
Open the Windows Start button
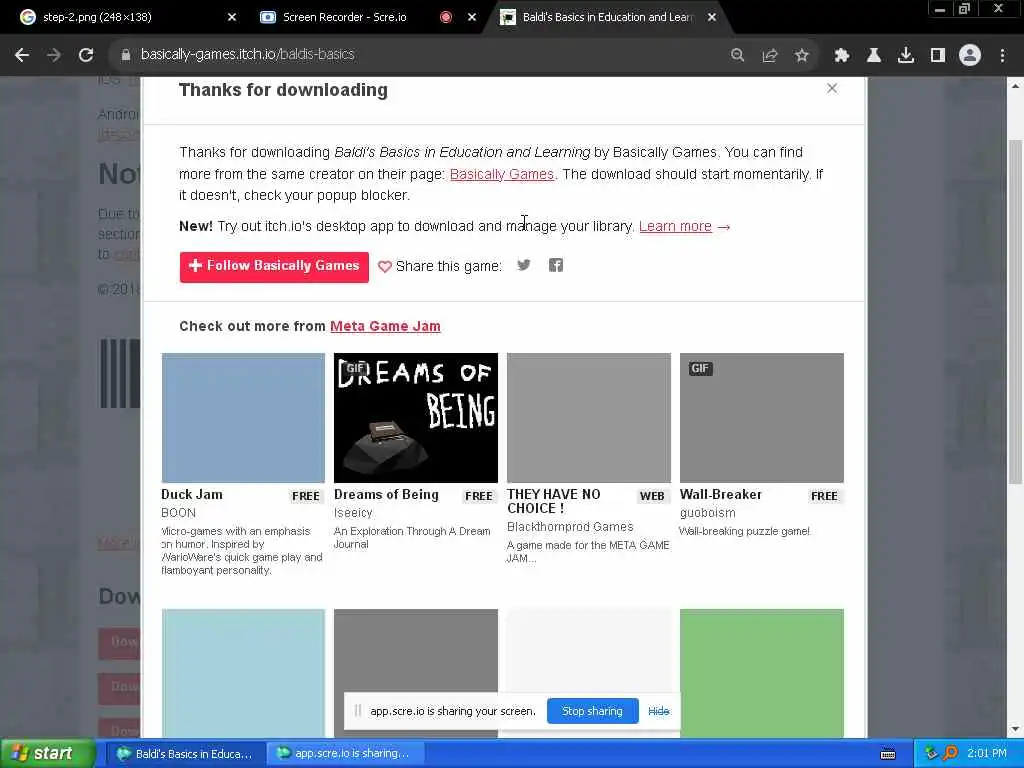click(47, 754)
